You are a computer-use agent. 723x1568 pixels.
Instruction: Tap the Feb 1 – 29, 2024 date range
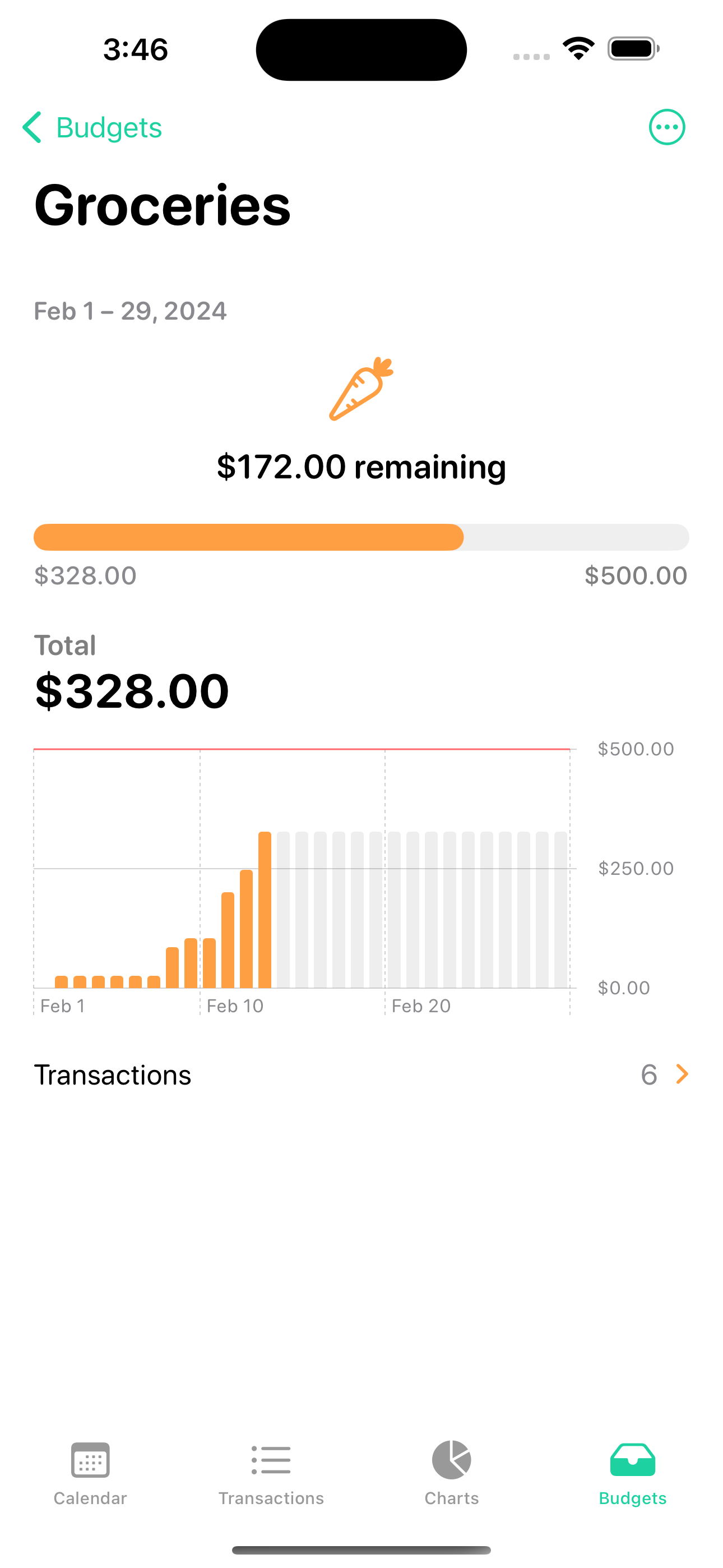(130, 311)
